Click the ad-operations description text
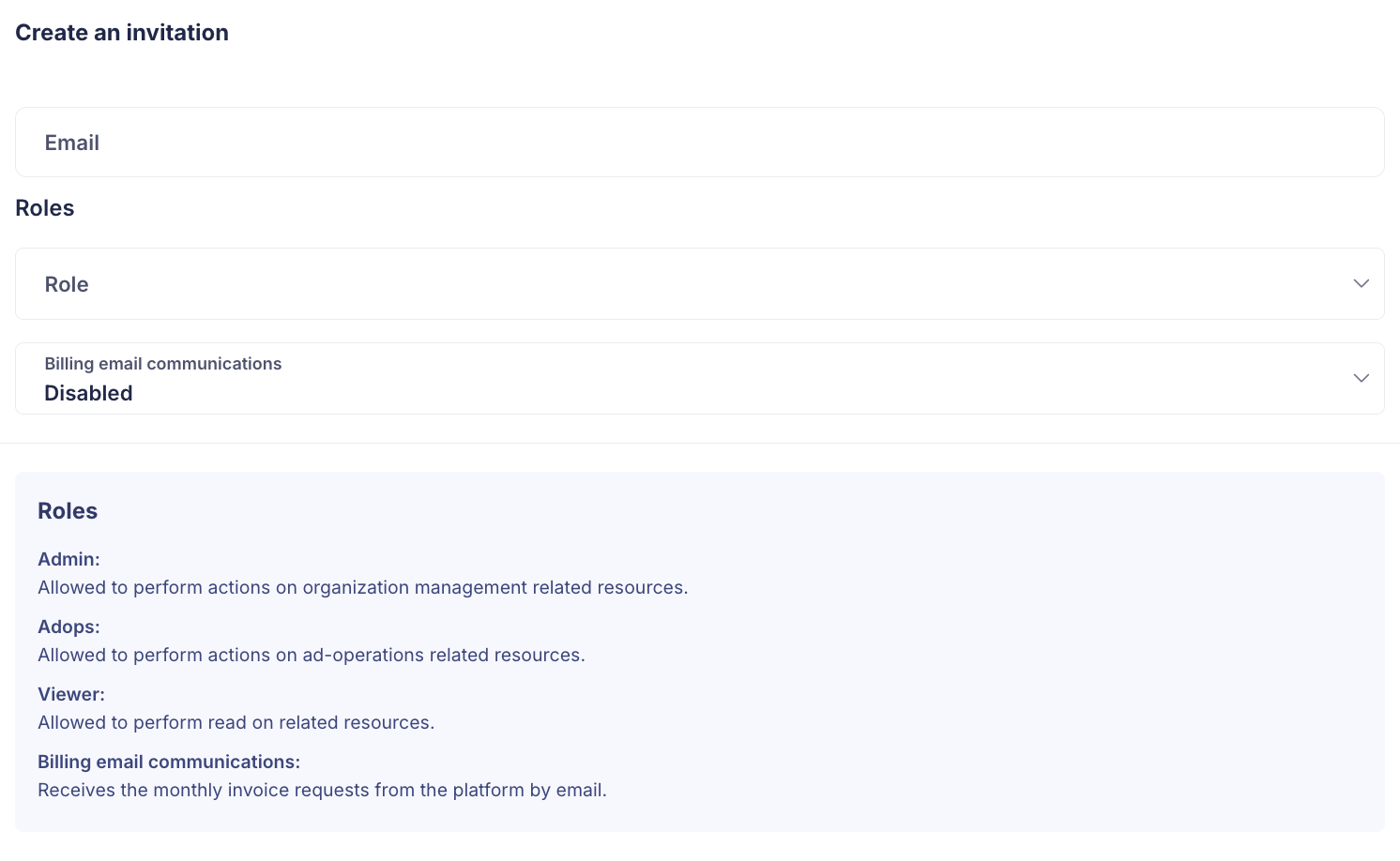Image resolution: width=1400 pixels, height=861 pixels. click(x=311, y=655)
